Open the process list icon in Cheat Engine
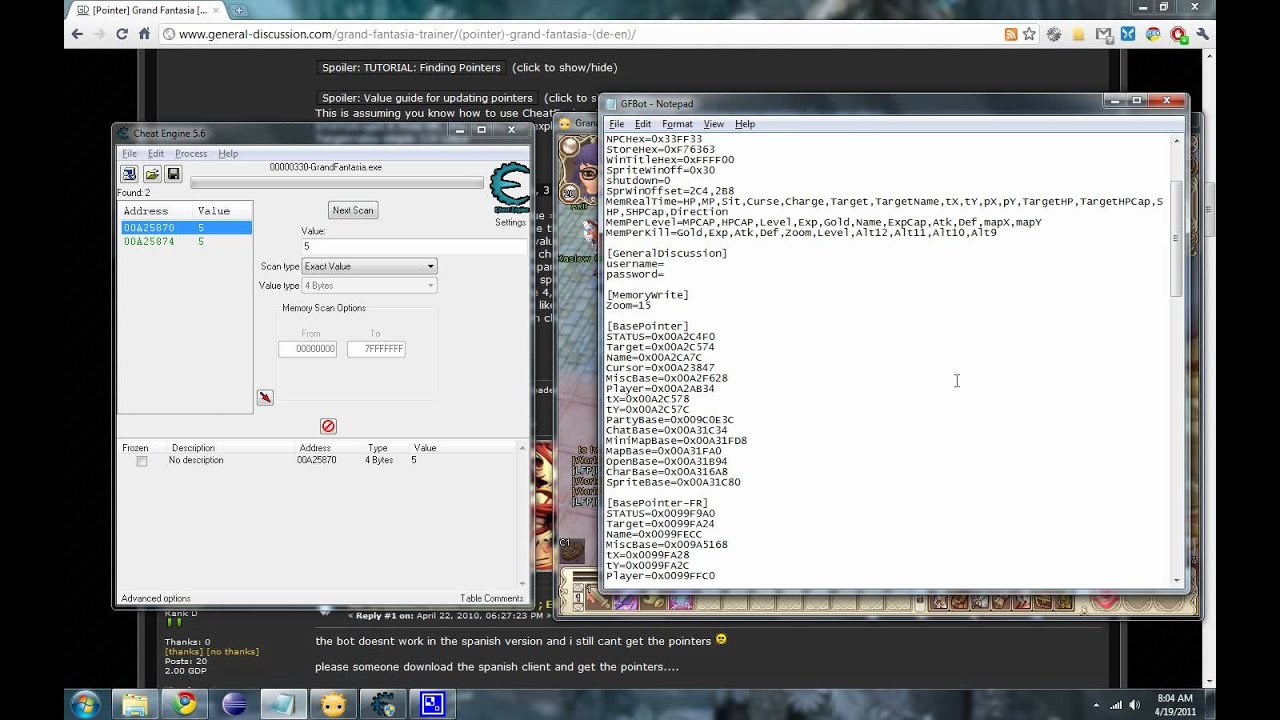 (129, 174)
